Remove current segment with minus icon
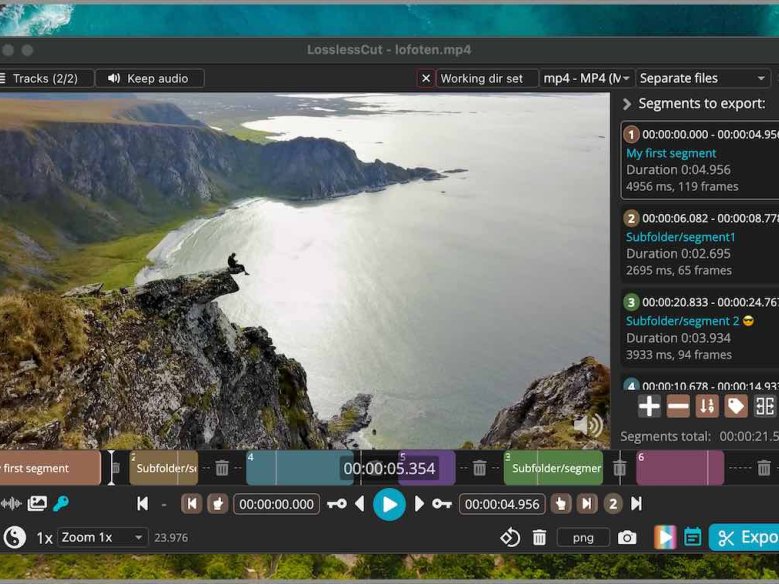779x584 pixels. coord(678,406)
